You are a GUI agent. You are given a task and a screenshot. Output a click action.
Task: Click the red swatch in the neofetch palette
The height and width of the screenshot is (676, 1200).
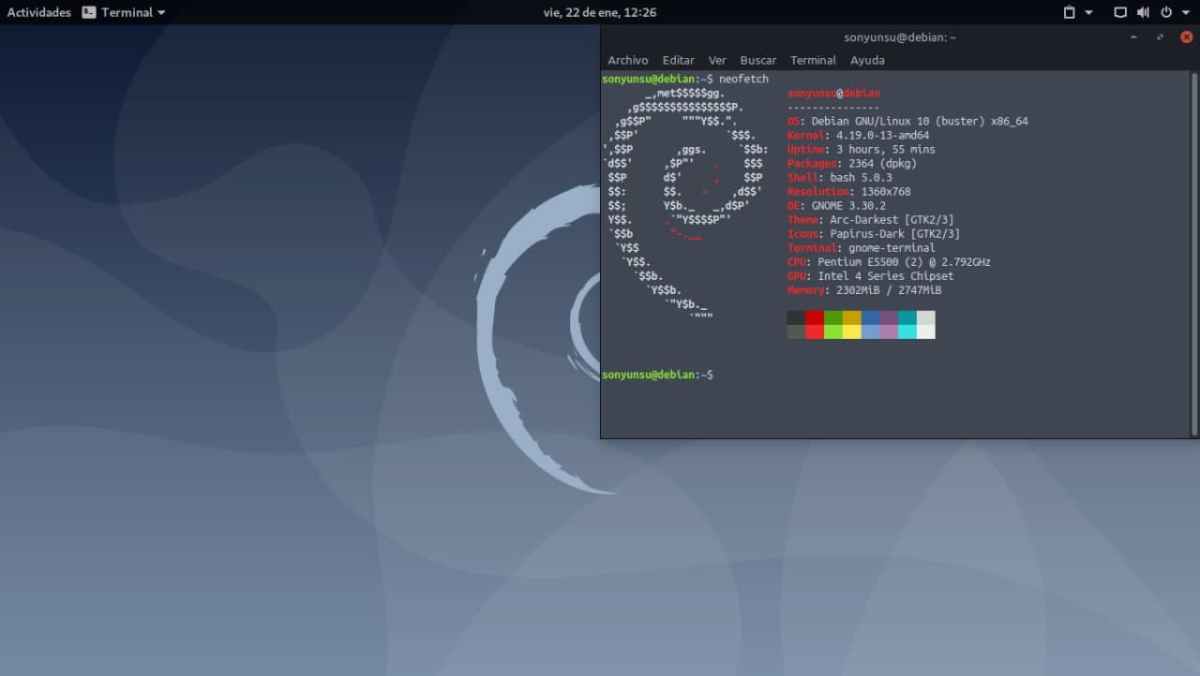click(812, 324)
